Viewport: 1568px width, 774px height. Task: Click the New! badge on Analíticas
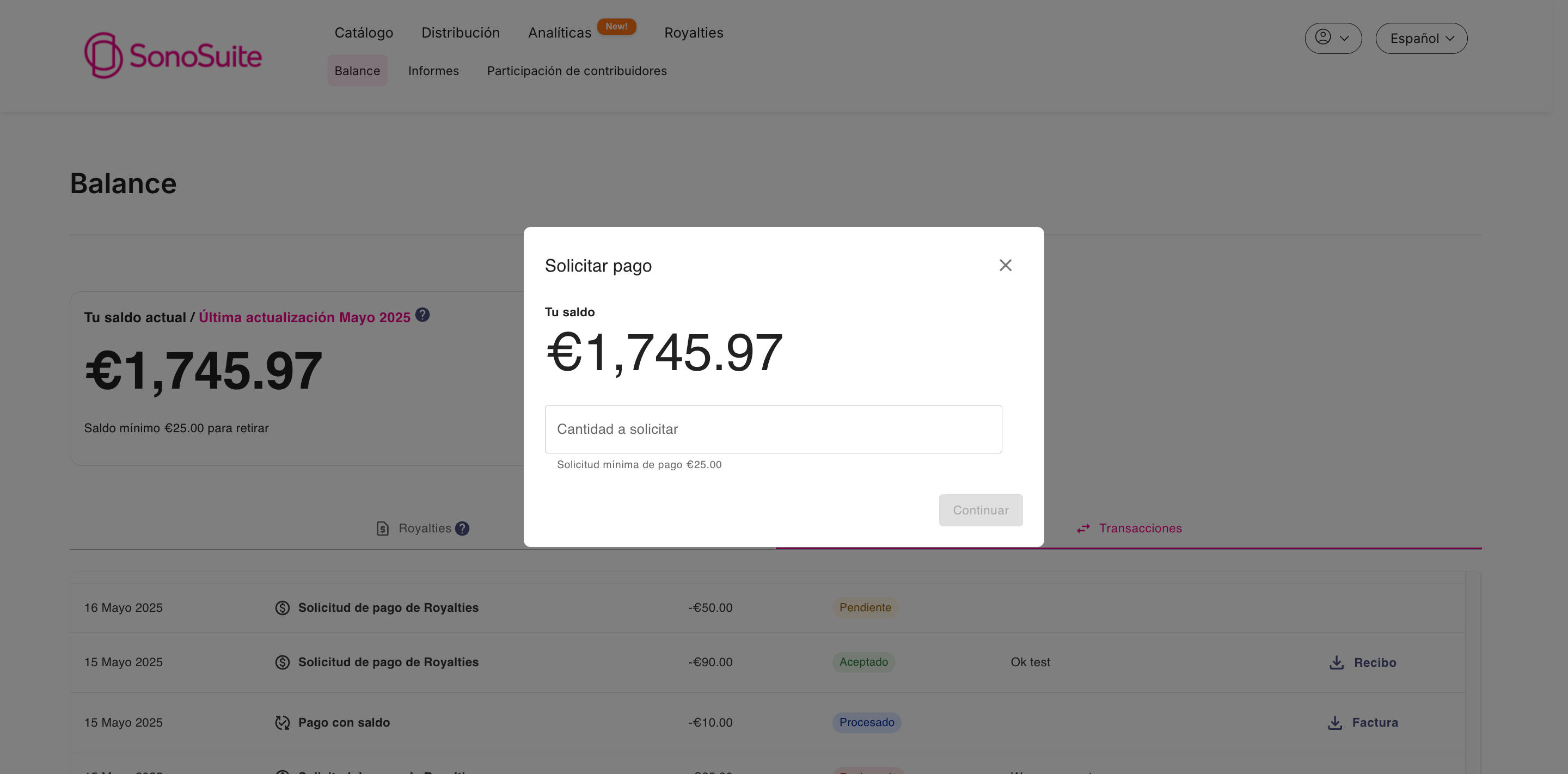click(x=617, y=27)
